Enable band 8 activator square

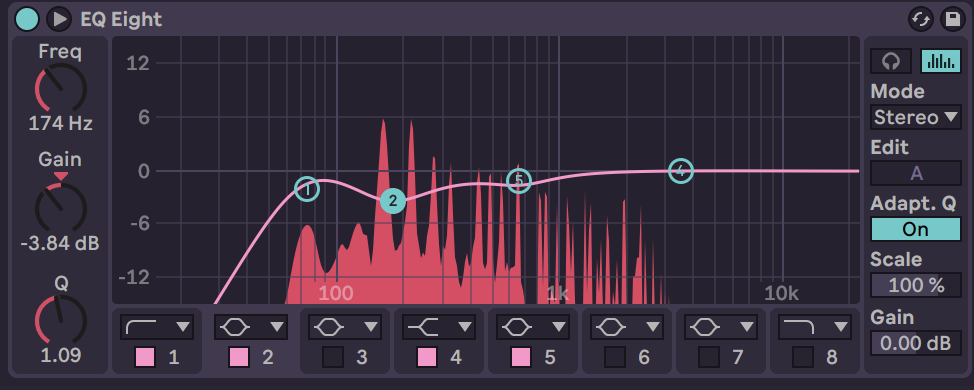pos(803,357)
